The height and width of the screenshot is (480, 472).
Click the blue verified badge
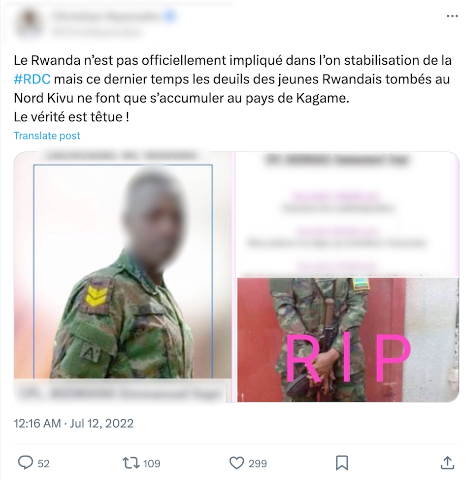[x=170, y=16]
